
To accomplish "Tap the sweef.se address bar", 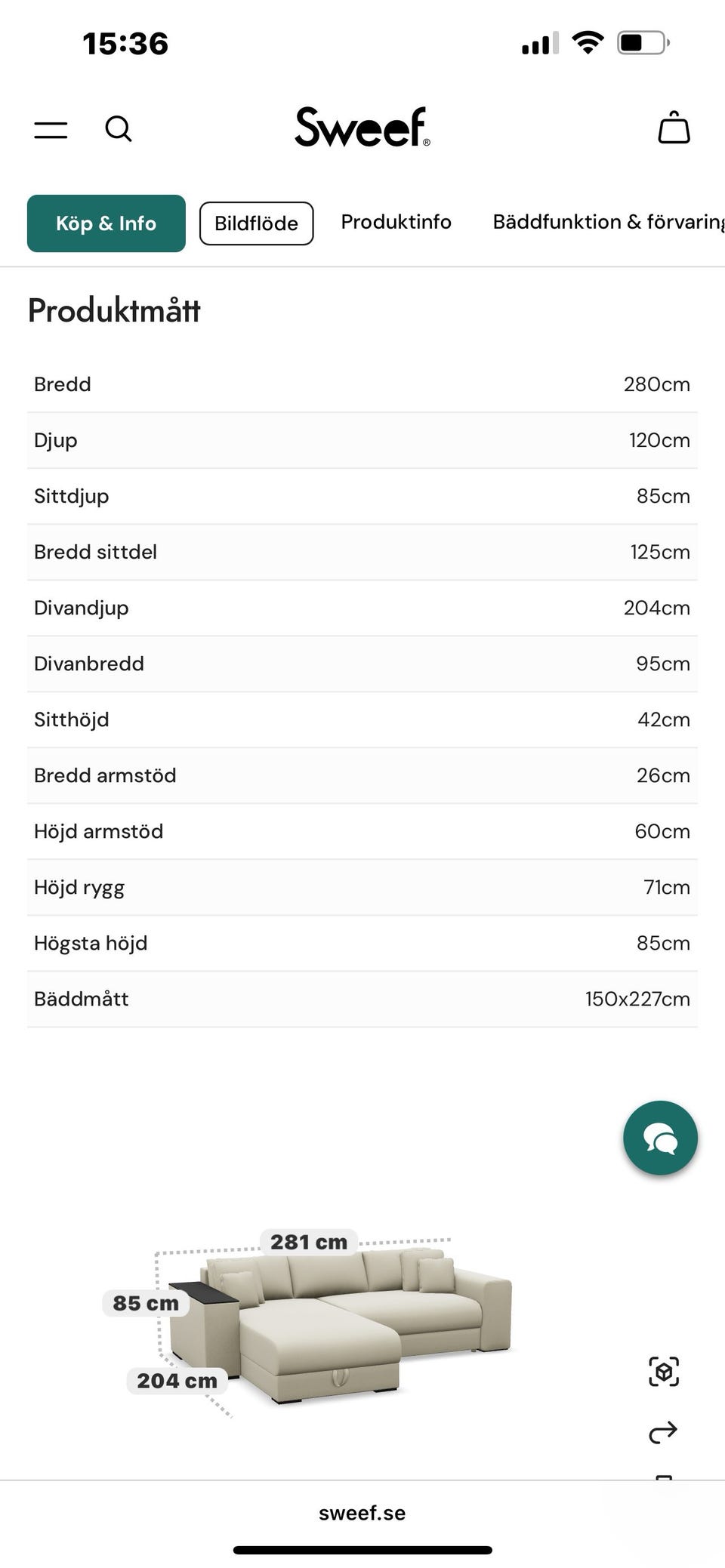I will pos(362,1513).
